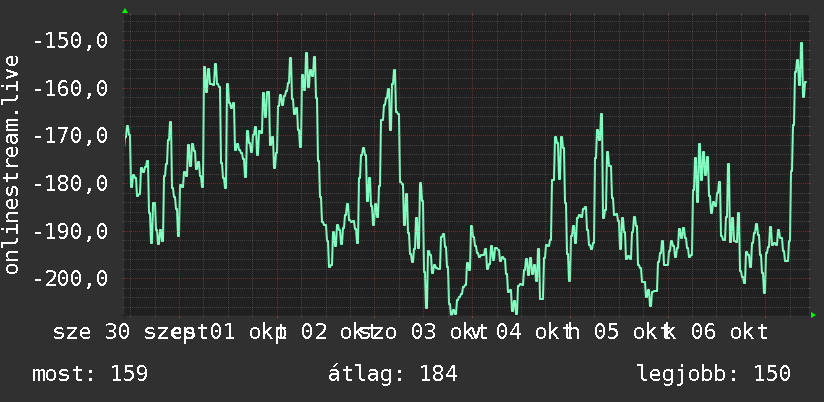The width and height of the screenshot is (824, 402).
Task: Click the -180,0 y-axis label
Action: (70, 183)
